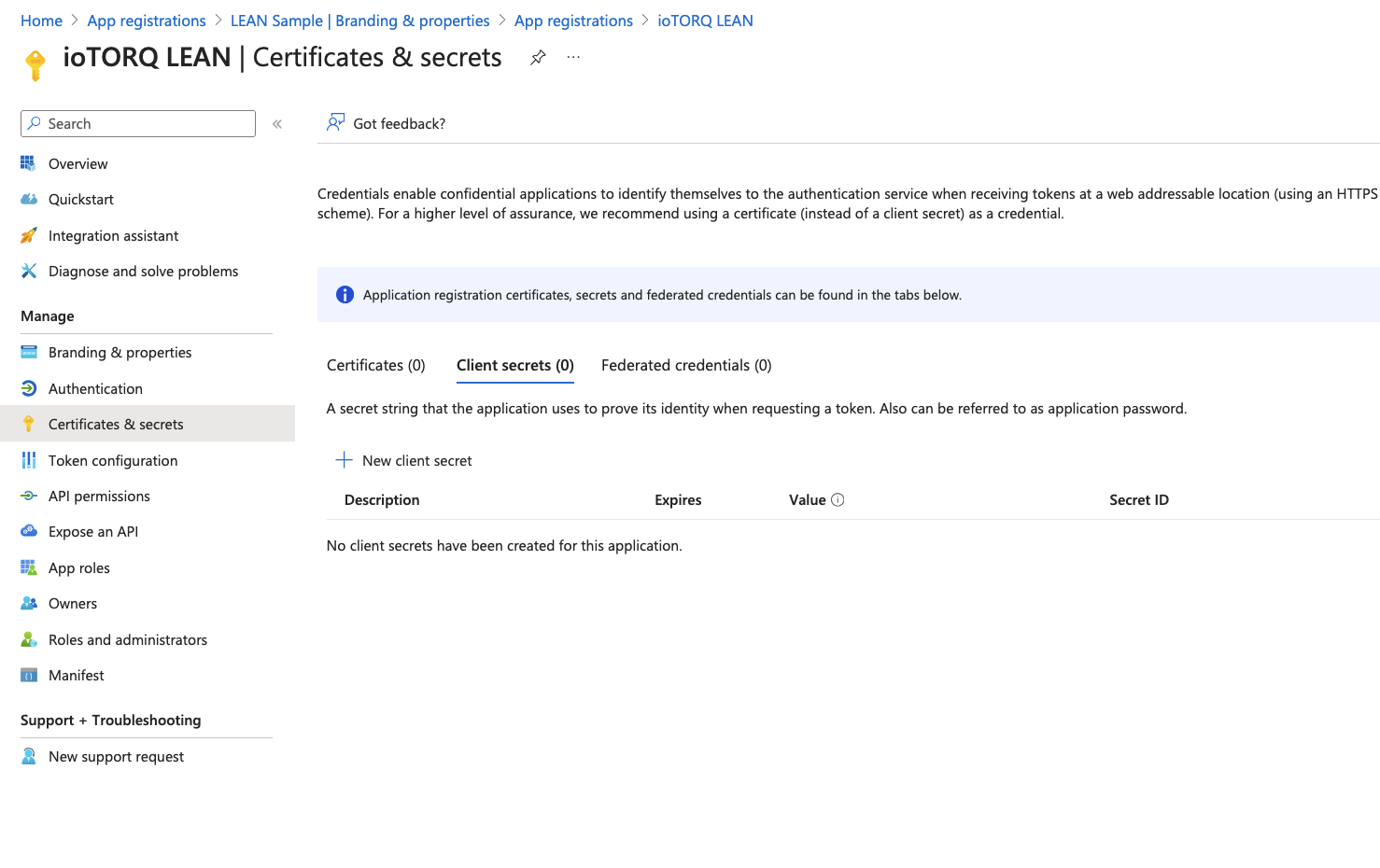Click the API permissions icon
The height and width of the screenshot is (868, 1380).
point(29,496)
